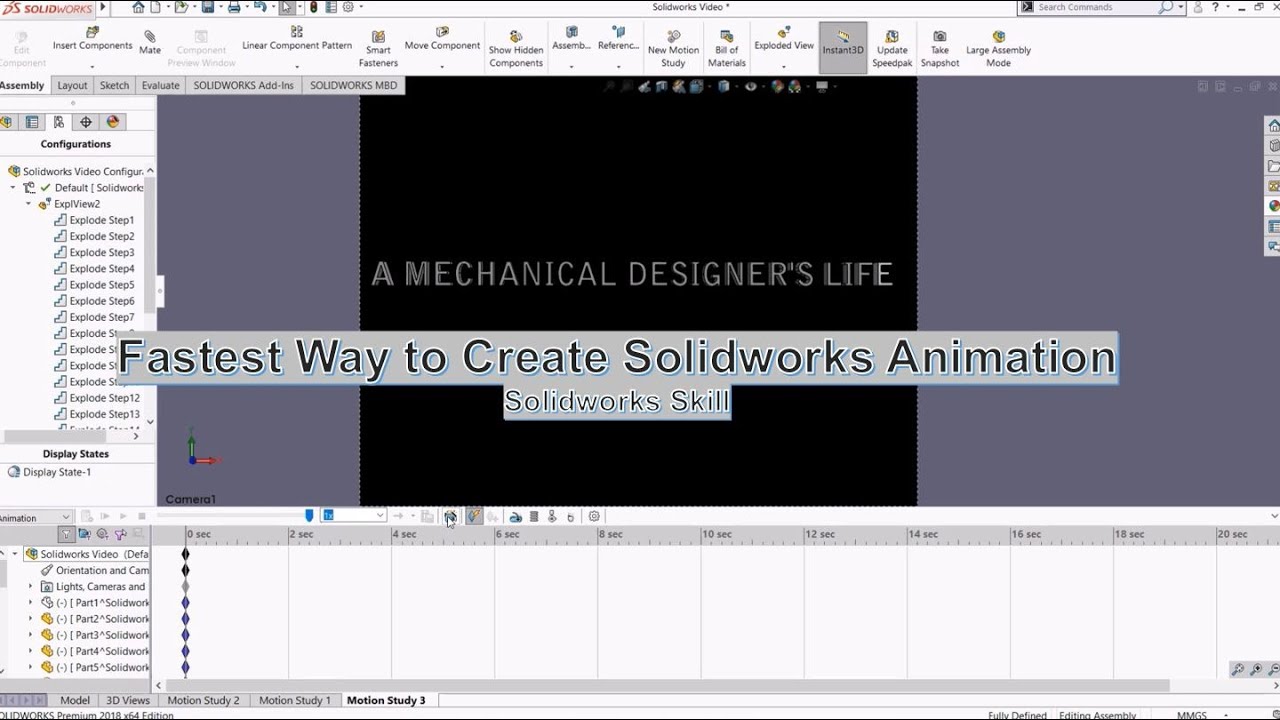The image size is (1280, 720).
Task: Open Options gear in title bar
Action: 348,7
